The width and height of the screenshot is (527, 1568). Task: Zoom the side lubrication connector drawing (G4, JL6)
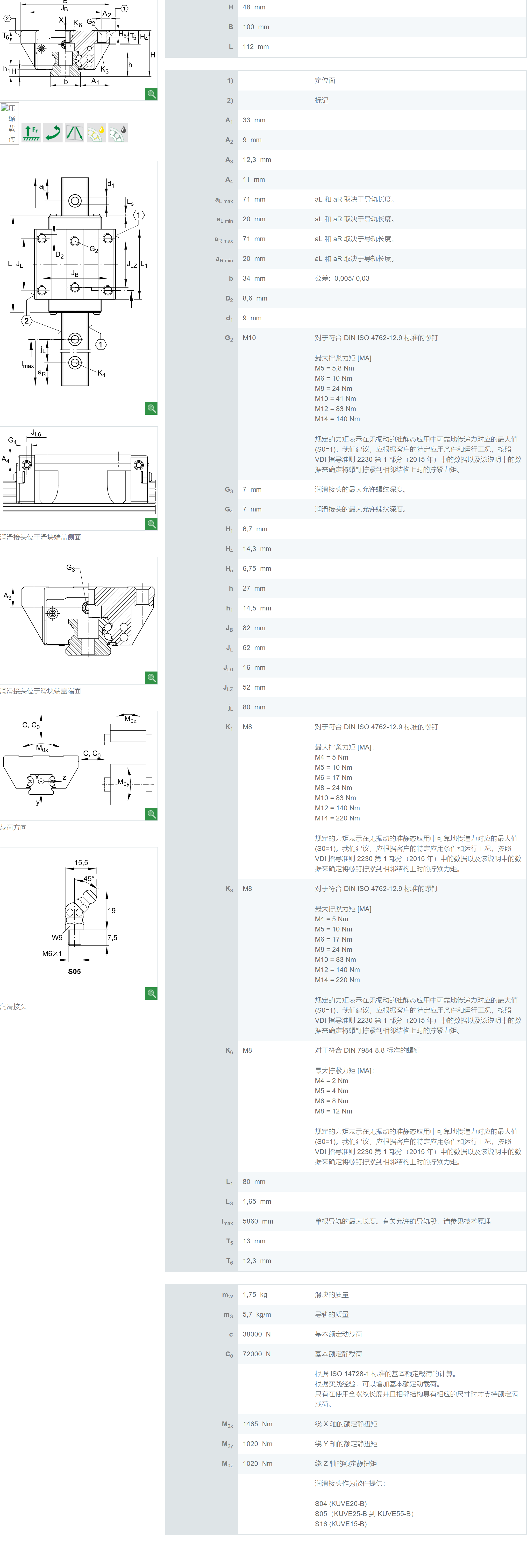click(151, 524)
